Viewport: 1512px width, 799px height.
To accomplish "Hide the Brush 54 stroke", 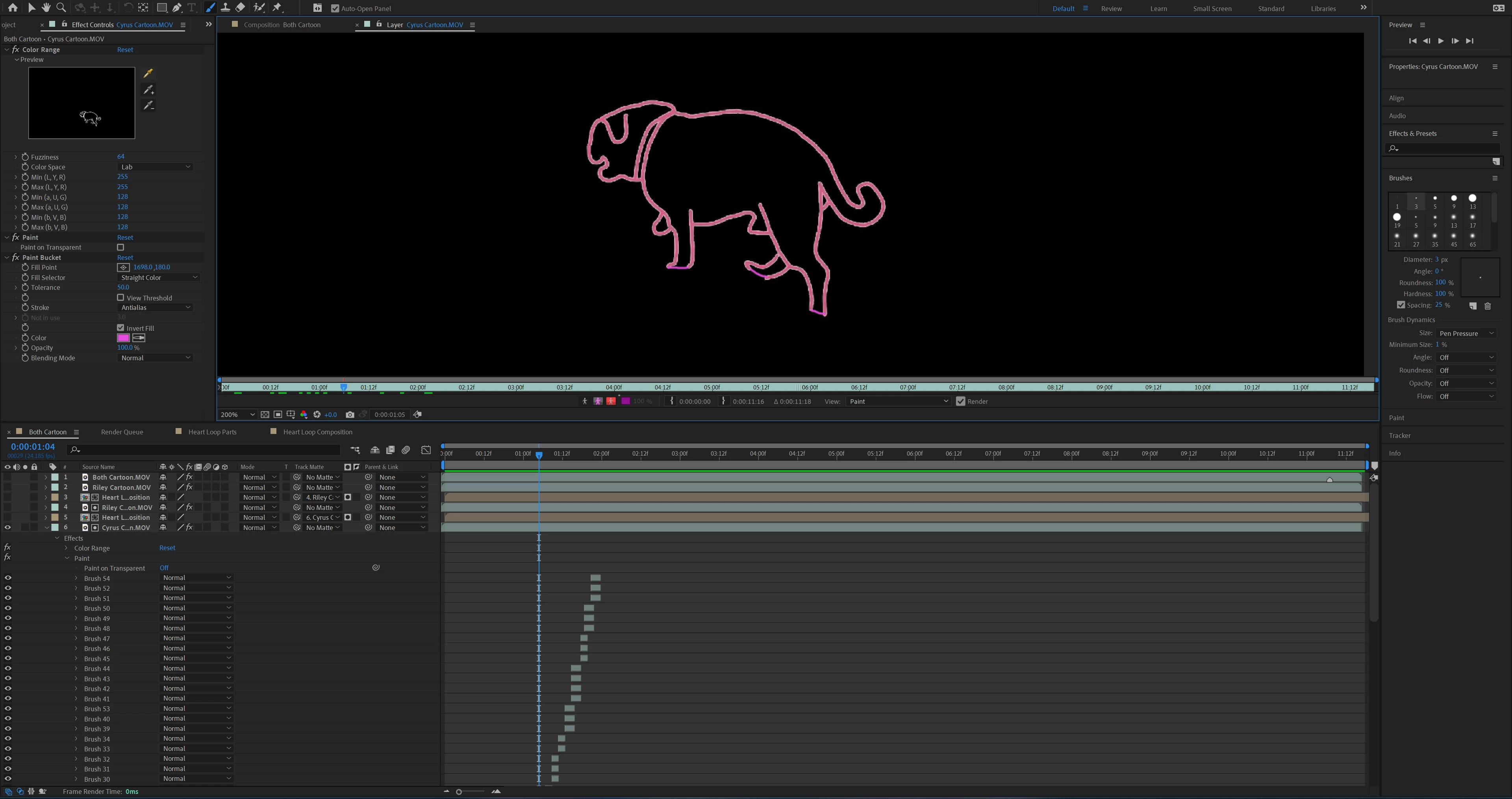I will point(8,578).
